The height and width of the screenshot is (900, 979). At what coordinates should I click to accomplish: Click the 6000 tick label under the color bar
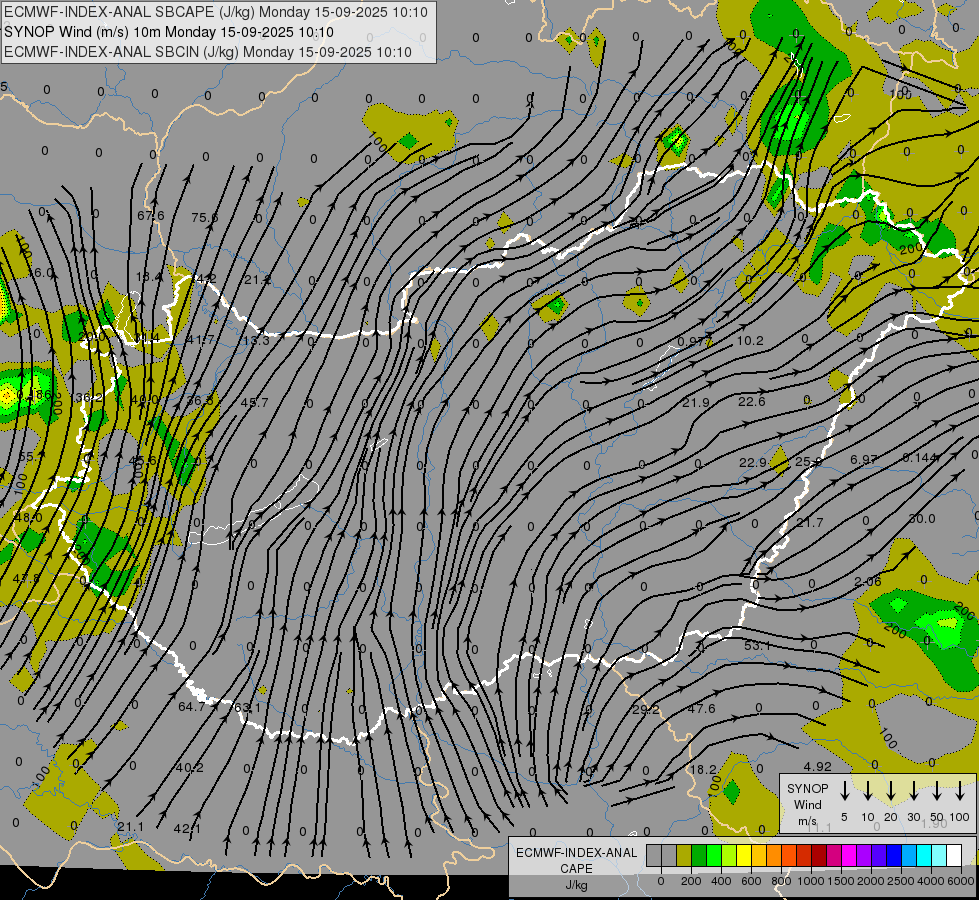961,881
